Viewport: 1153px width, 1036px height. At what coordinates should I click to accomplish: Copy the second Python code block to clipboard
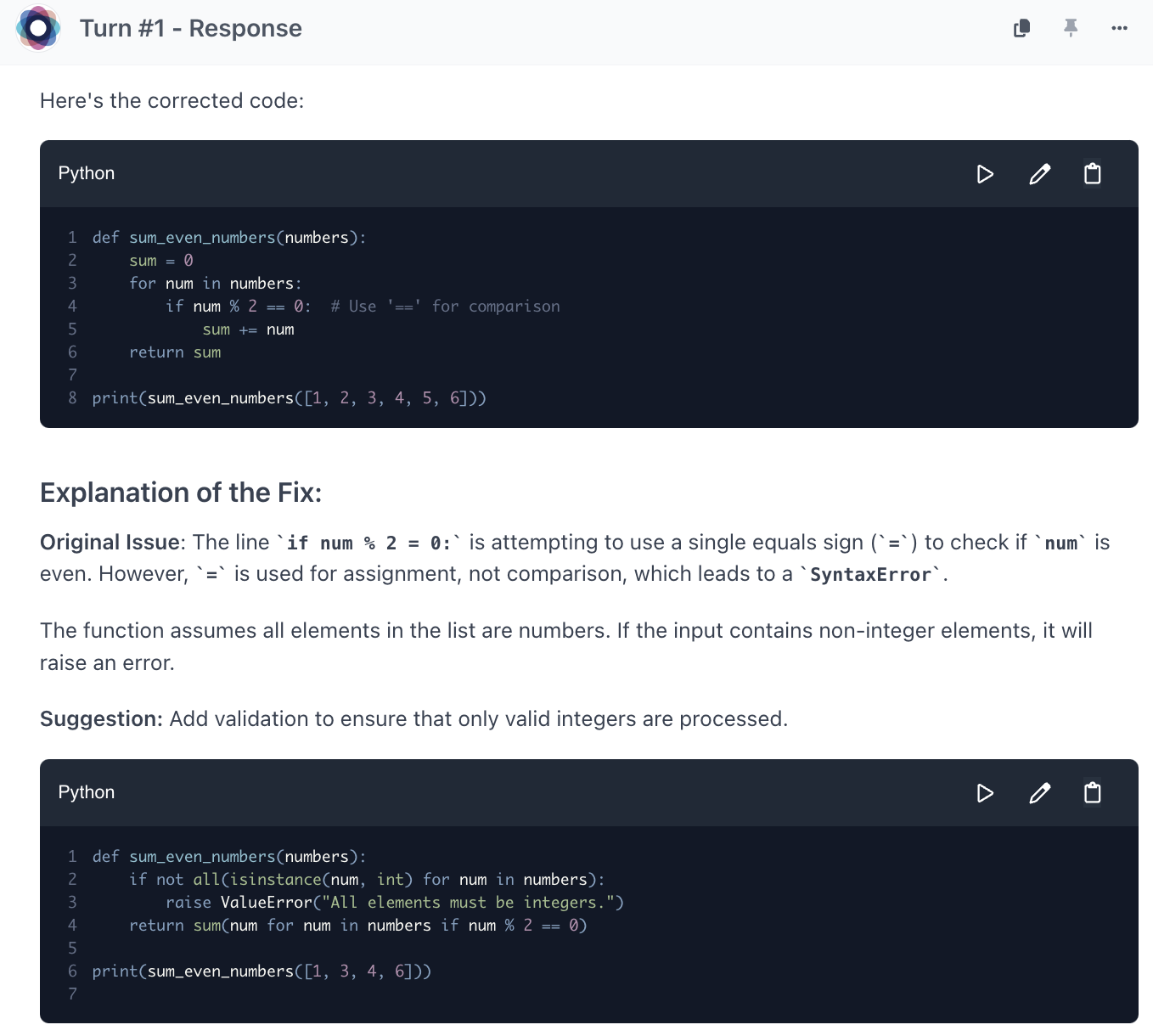point(1093,793)
